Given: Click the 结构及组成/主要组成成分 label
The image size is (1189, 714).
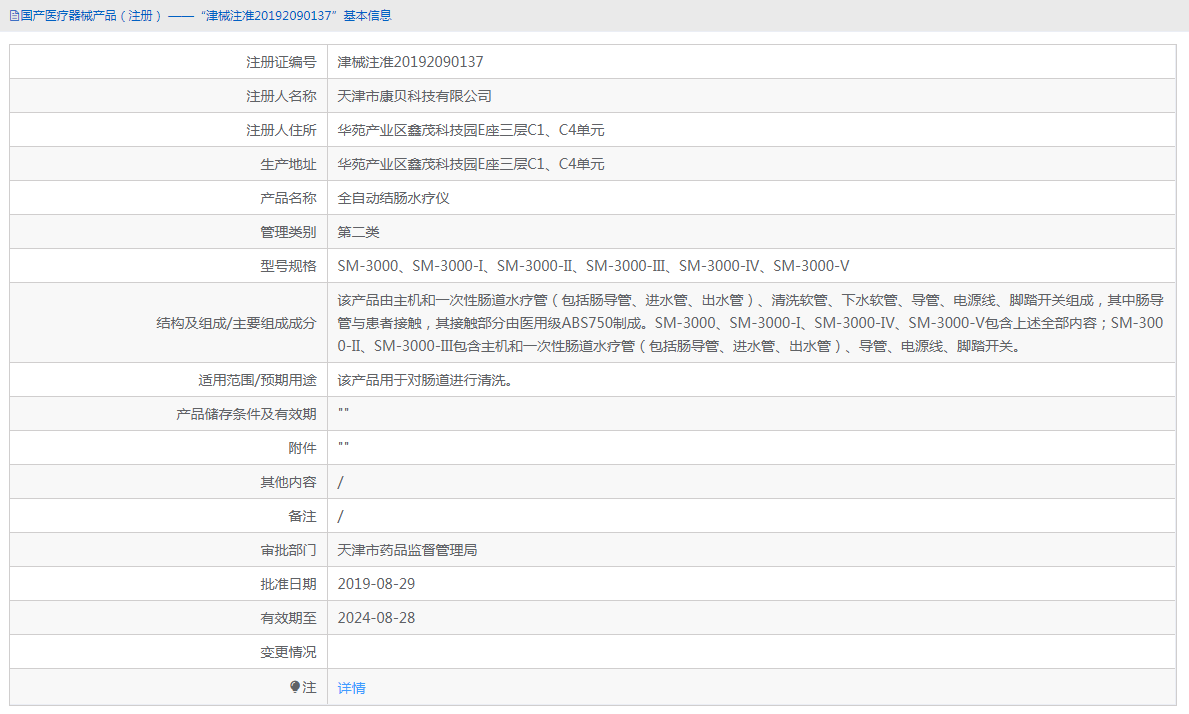Looking at the screenshot, I should pos(236,324).
